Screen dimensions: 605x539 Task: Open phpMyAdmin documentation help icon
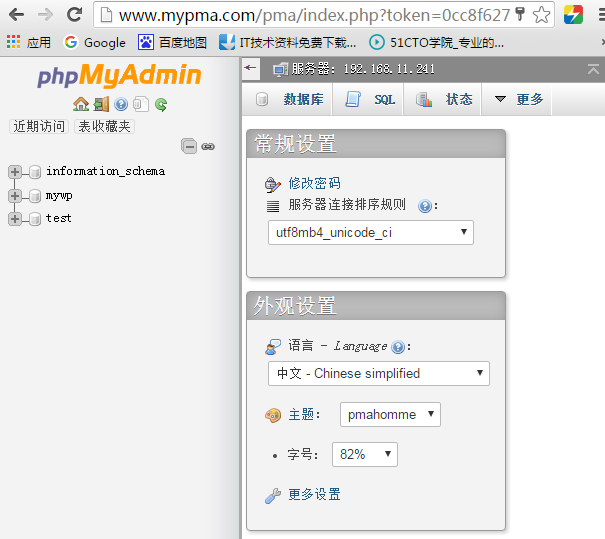[121, 104]
